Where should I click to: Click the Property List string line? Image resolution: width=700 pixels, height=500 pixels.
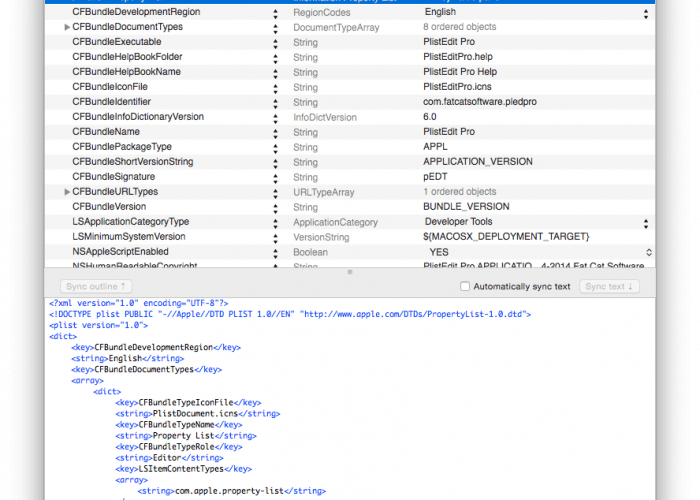click(x=186, y=436)
